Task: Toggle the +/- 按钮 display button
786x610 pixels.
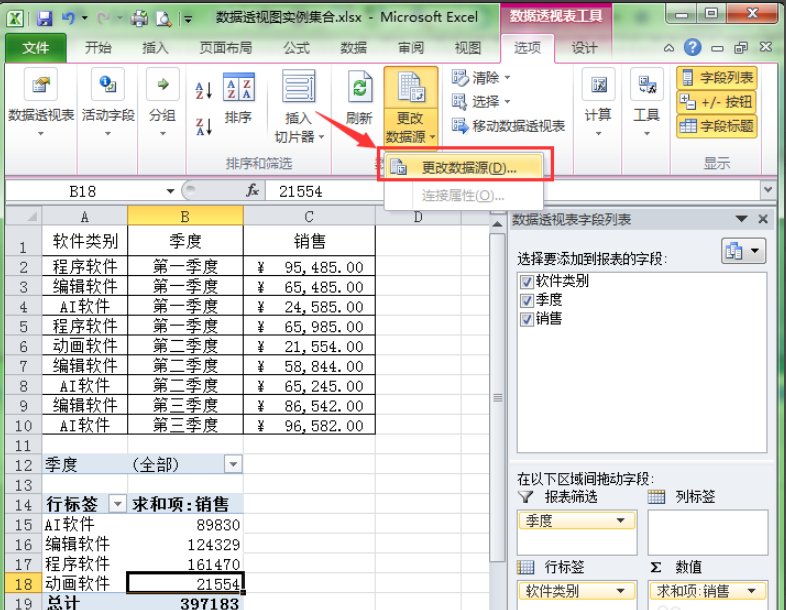Action: coord(717,102)
